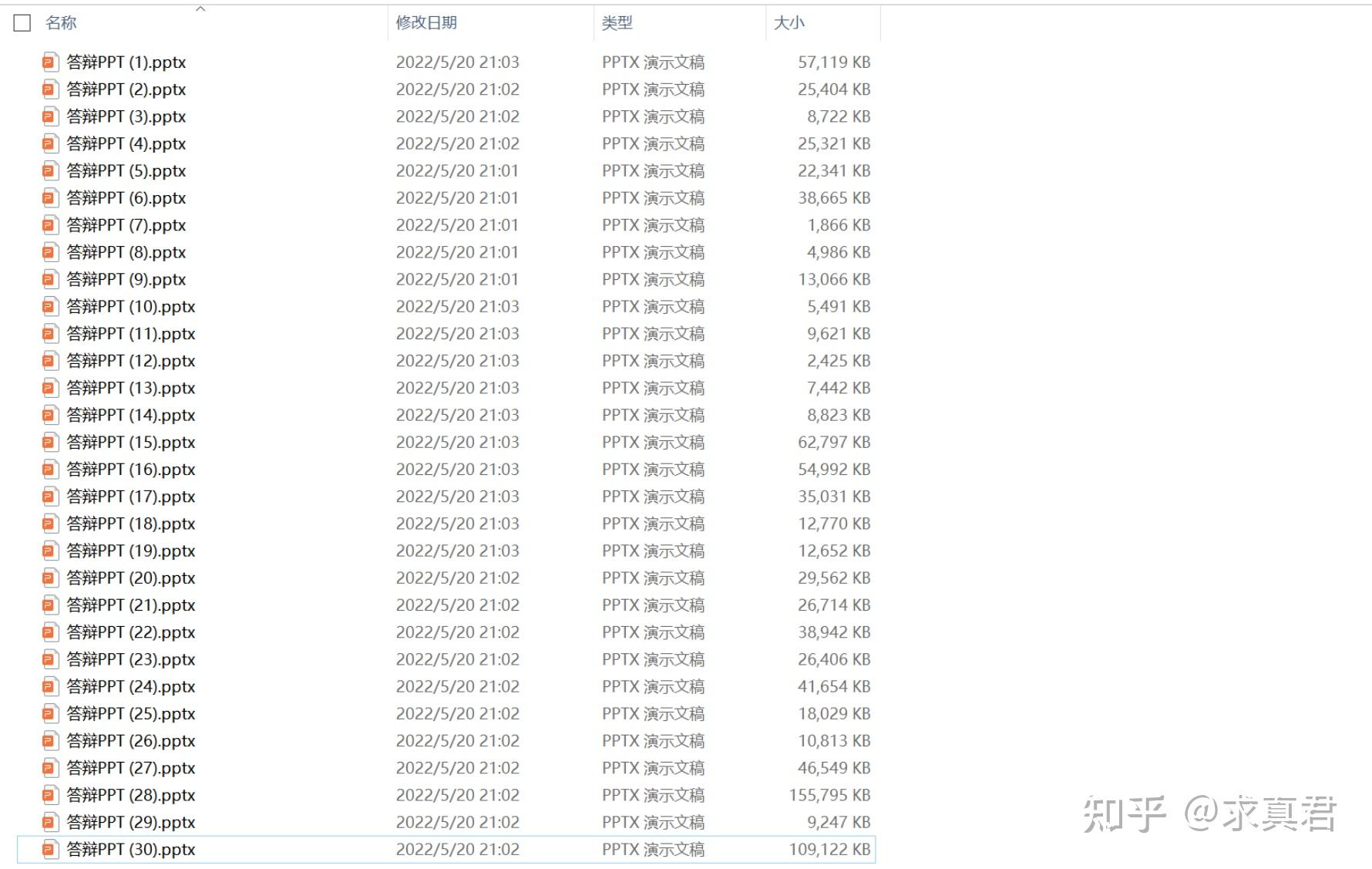Select the file icon for 答辩PPT (17).pptx
The height and width of the screenshot is (869, 1372).
(x=50, y=496)
